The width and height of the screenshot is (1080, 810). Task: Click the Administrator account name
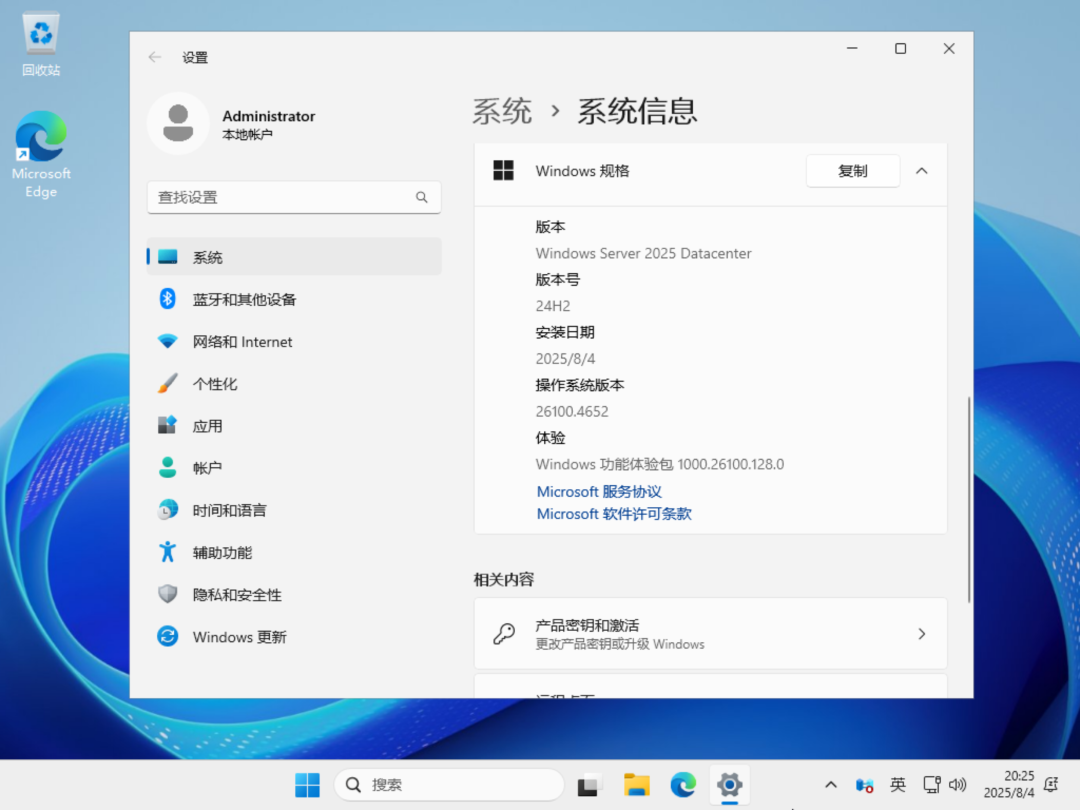click(269, 116)
